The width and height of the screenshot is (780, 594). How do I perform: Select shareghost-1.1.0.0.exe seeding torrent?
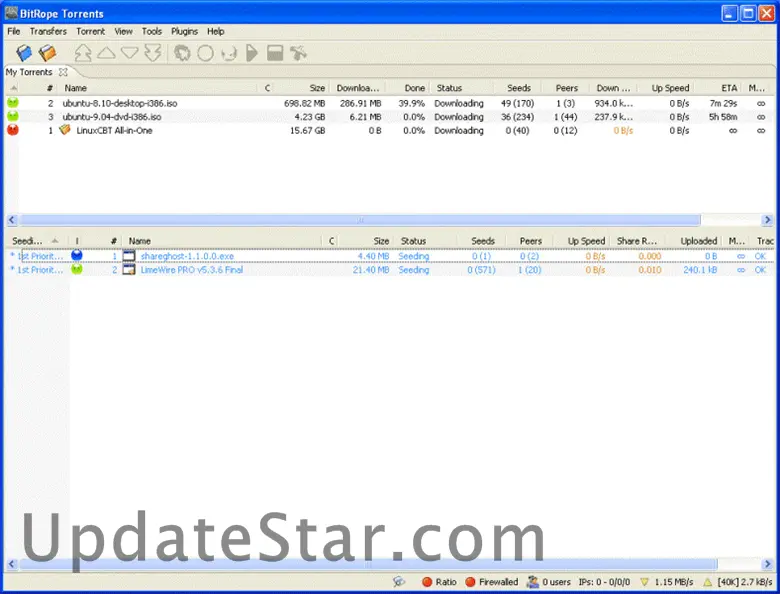click(x=390, y=256)
